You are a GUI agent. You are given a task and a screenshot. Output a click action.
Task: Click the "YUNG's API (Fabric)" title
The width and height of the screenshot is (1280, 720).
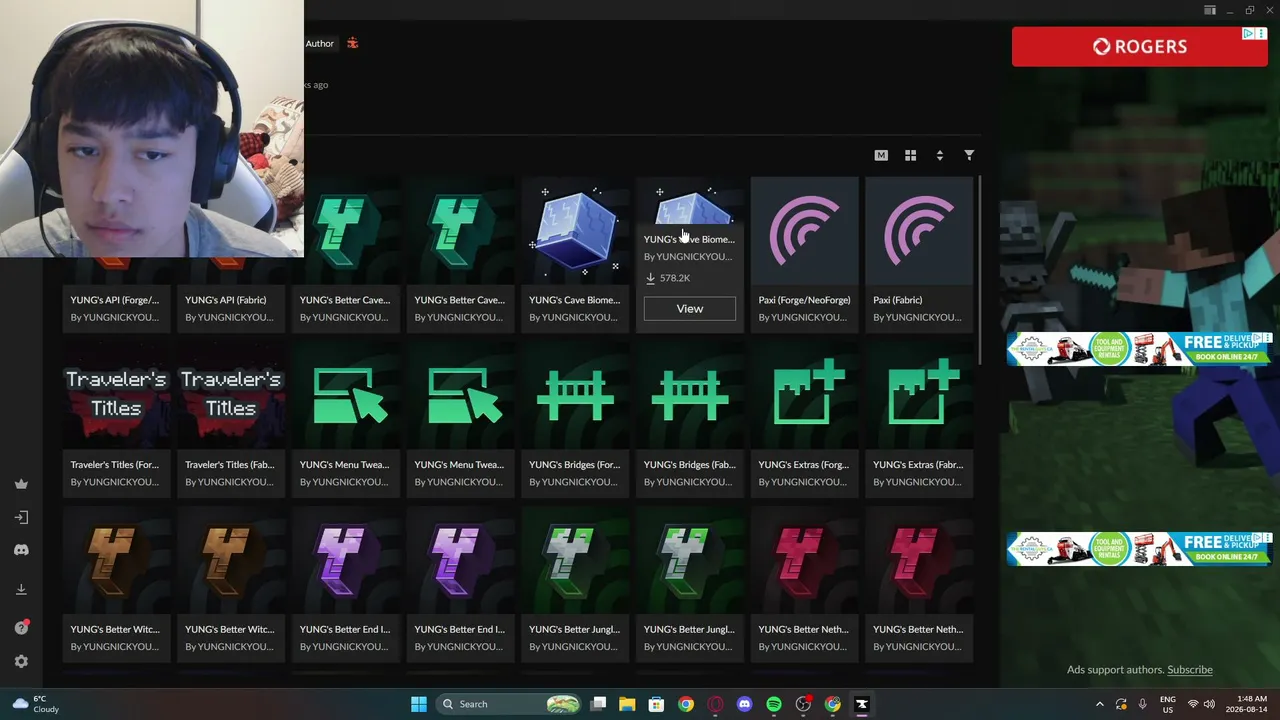click(225, 300)
